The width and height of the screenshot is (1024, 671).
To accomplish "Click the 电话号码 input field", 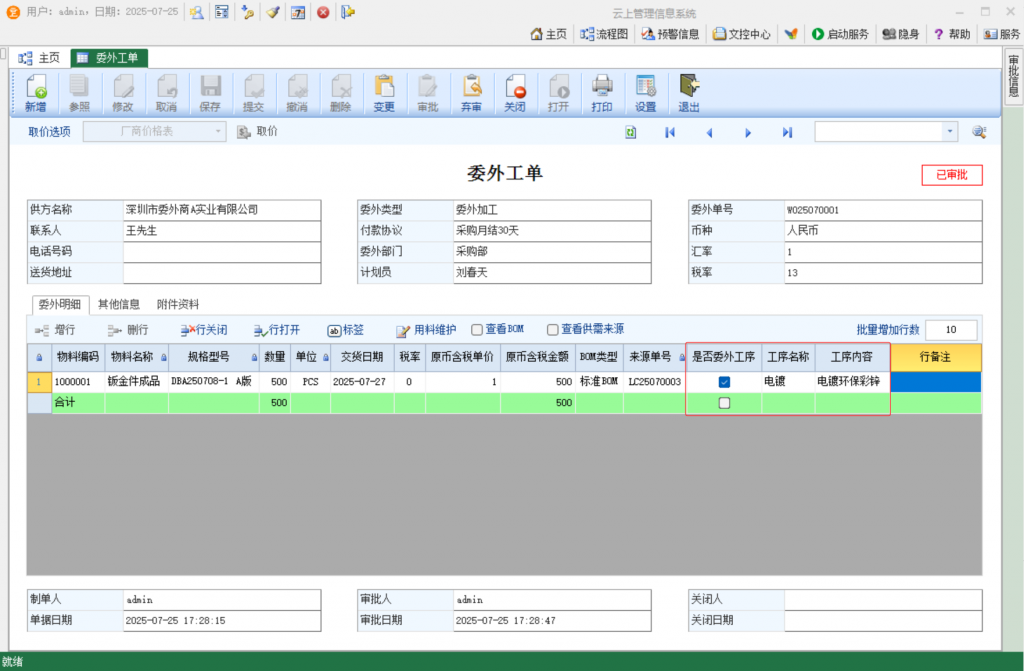I will point(222,252).
